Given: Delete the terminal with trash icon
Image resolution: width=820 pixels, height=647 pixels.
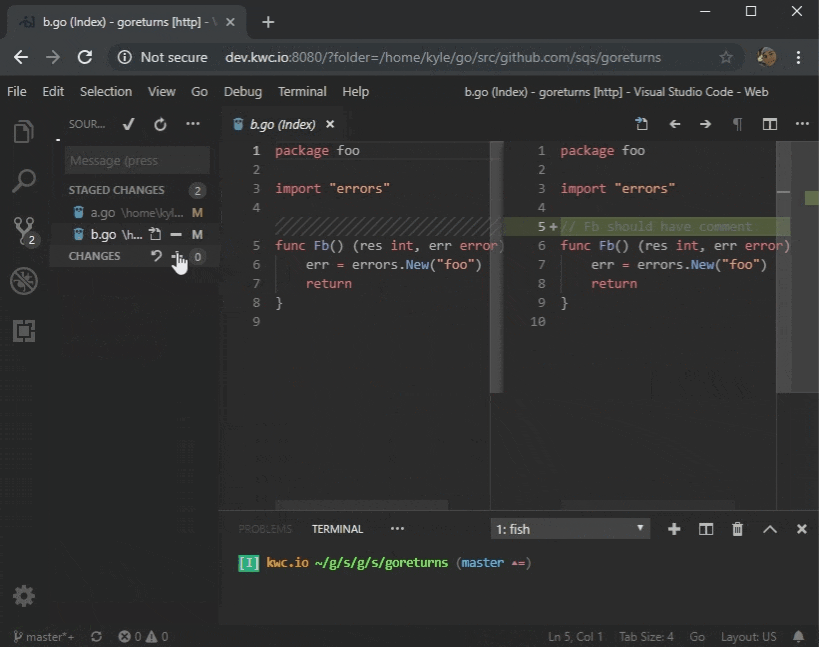Looking at the screenshot, I should point(738,529).
